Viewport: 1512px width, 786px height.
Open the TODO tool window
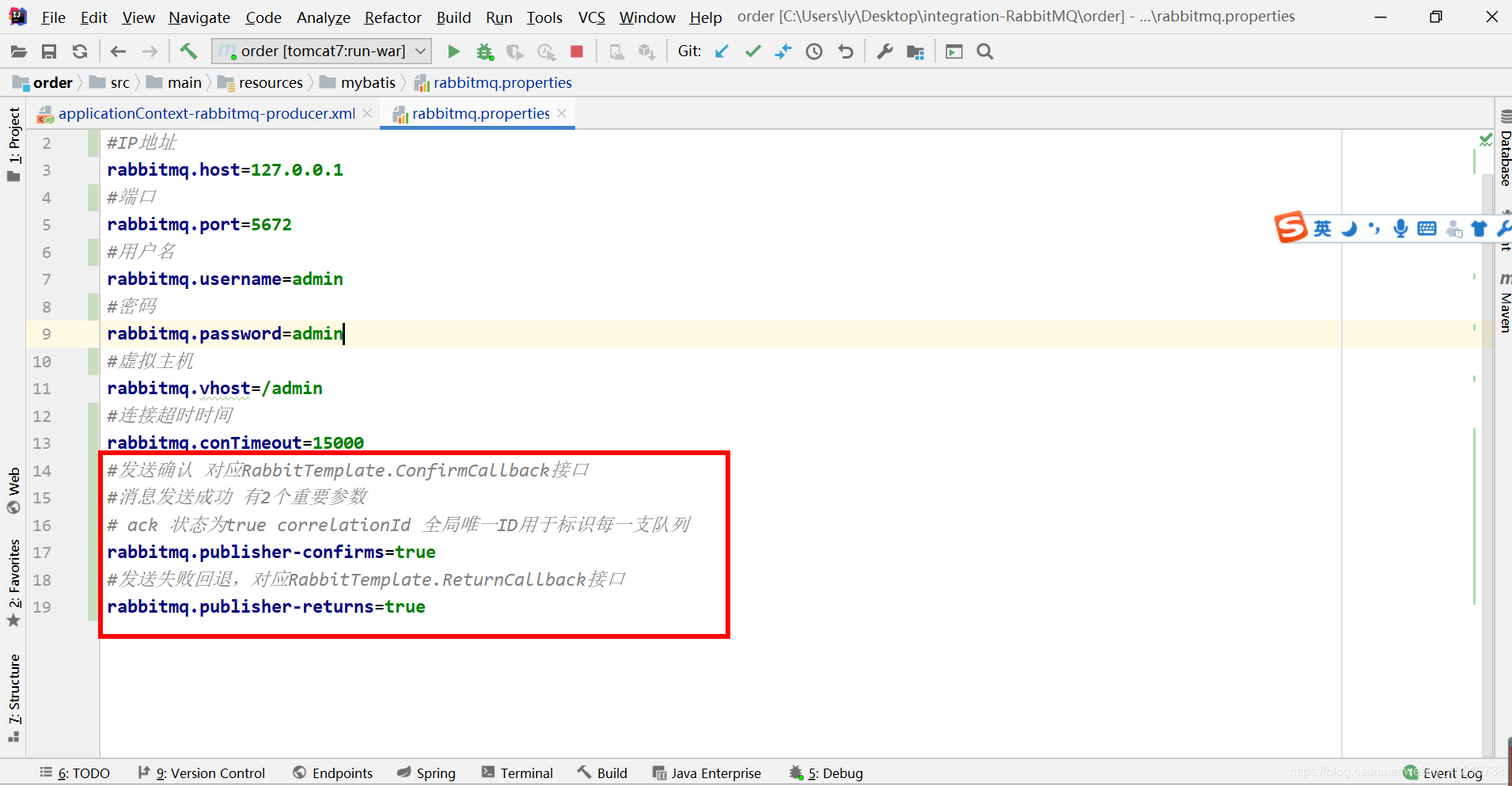[x=75, y=773]
